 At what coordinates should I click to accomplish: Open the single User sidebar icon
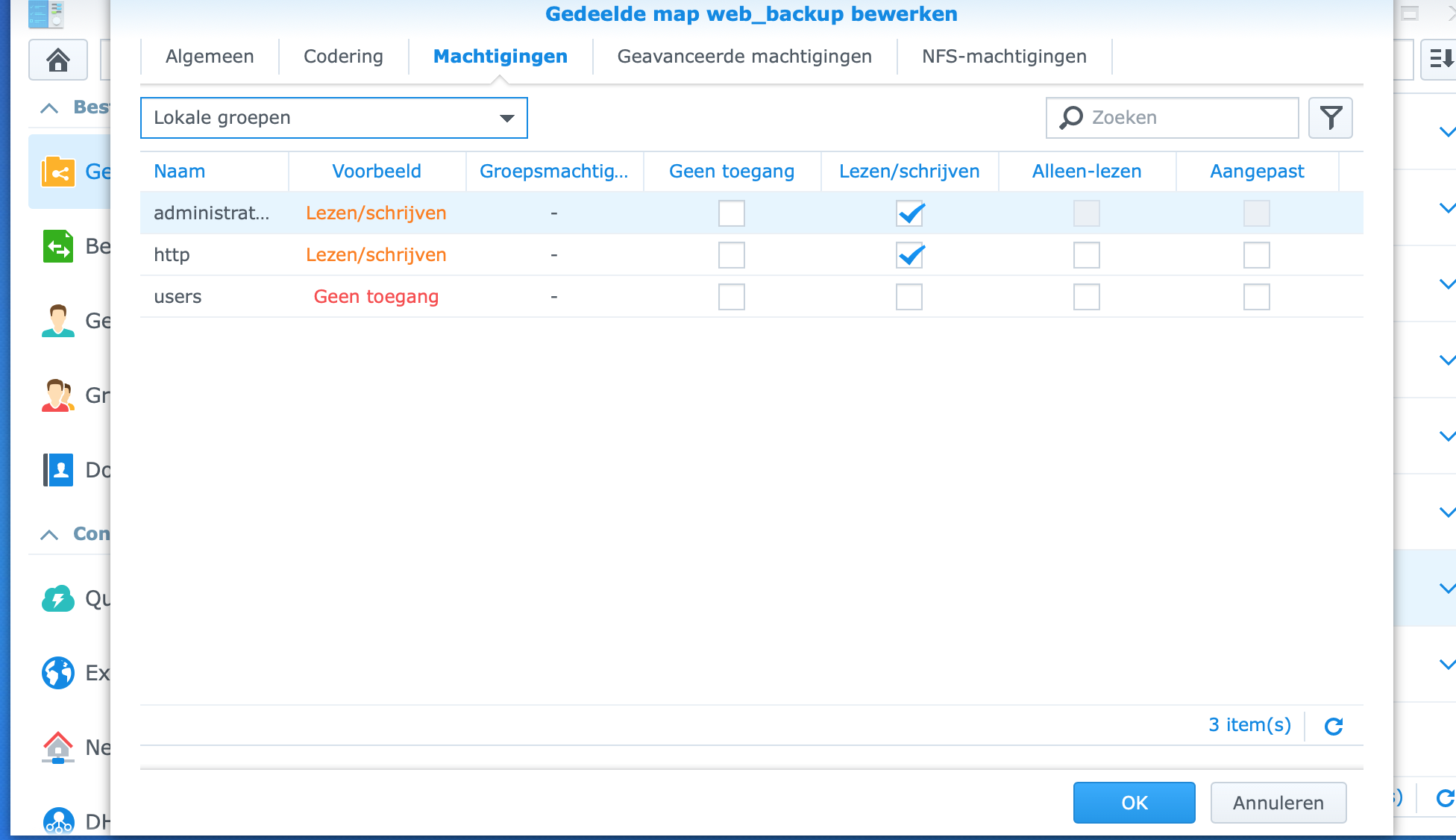click(x=58, y=321)
